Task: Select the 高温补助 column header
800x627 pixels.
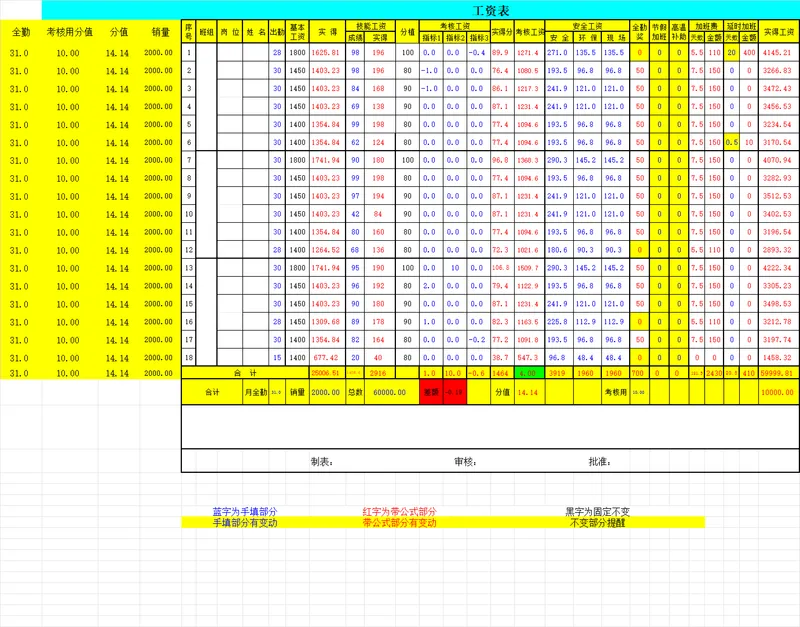Action: coord(679,32)
